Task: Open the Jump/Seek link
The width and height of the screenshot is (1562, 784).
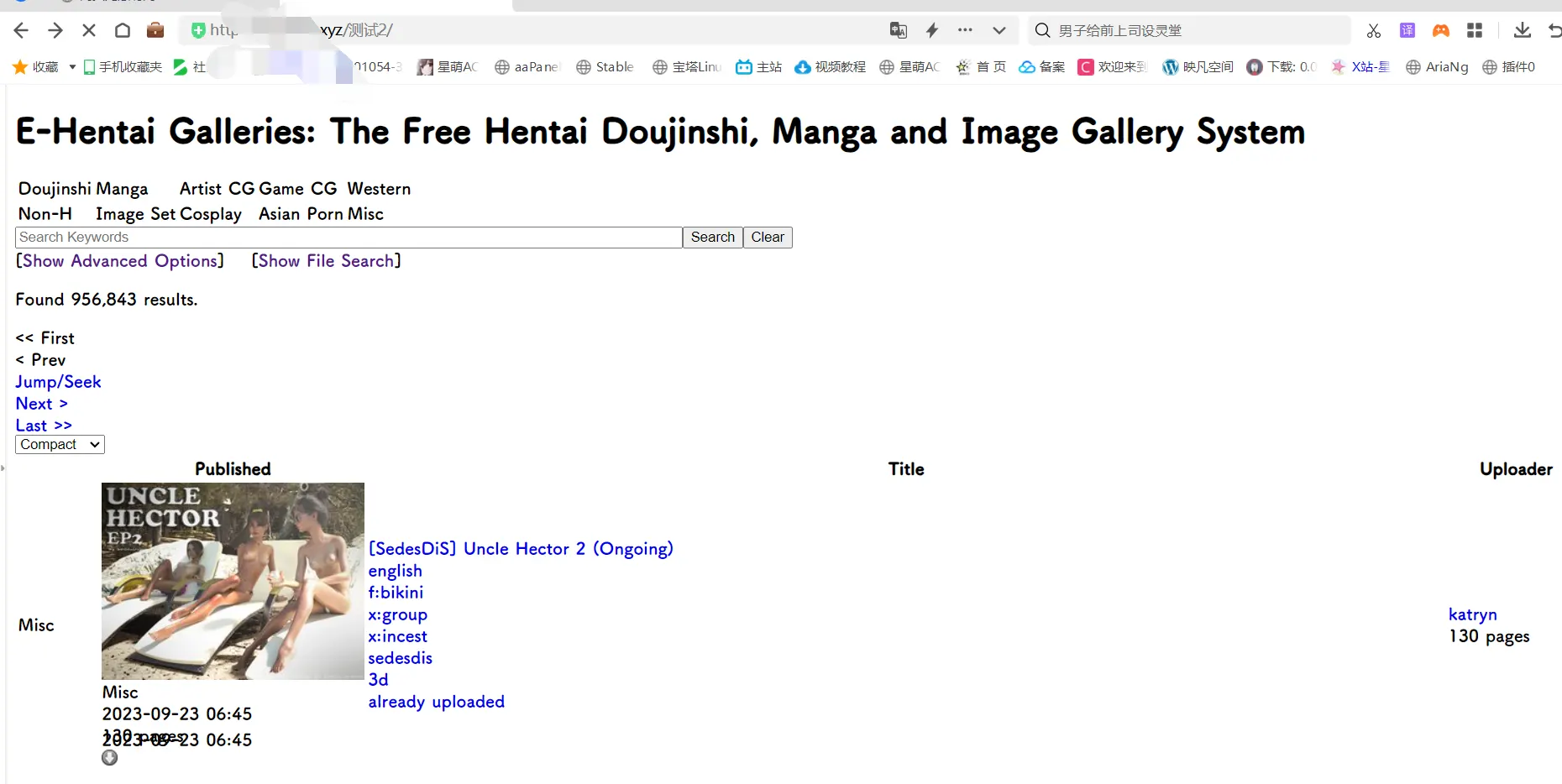Action: [x=58, y=382]
